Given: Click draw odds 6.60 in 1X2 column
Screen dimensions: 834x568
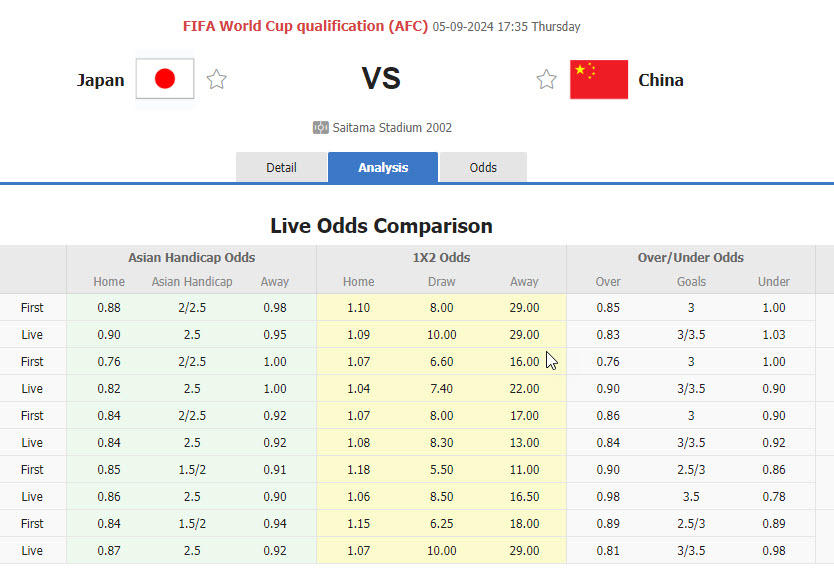Looking at the screenshot, I should [441, 362].
